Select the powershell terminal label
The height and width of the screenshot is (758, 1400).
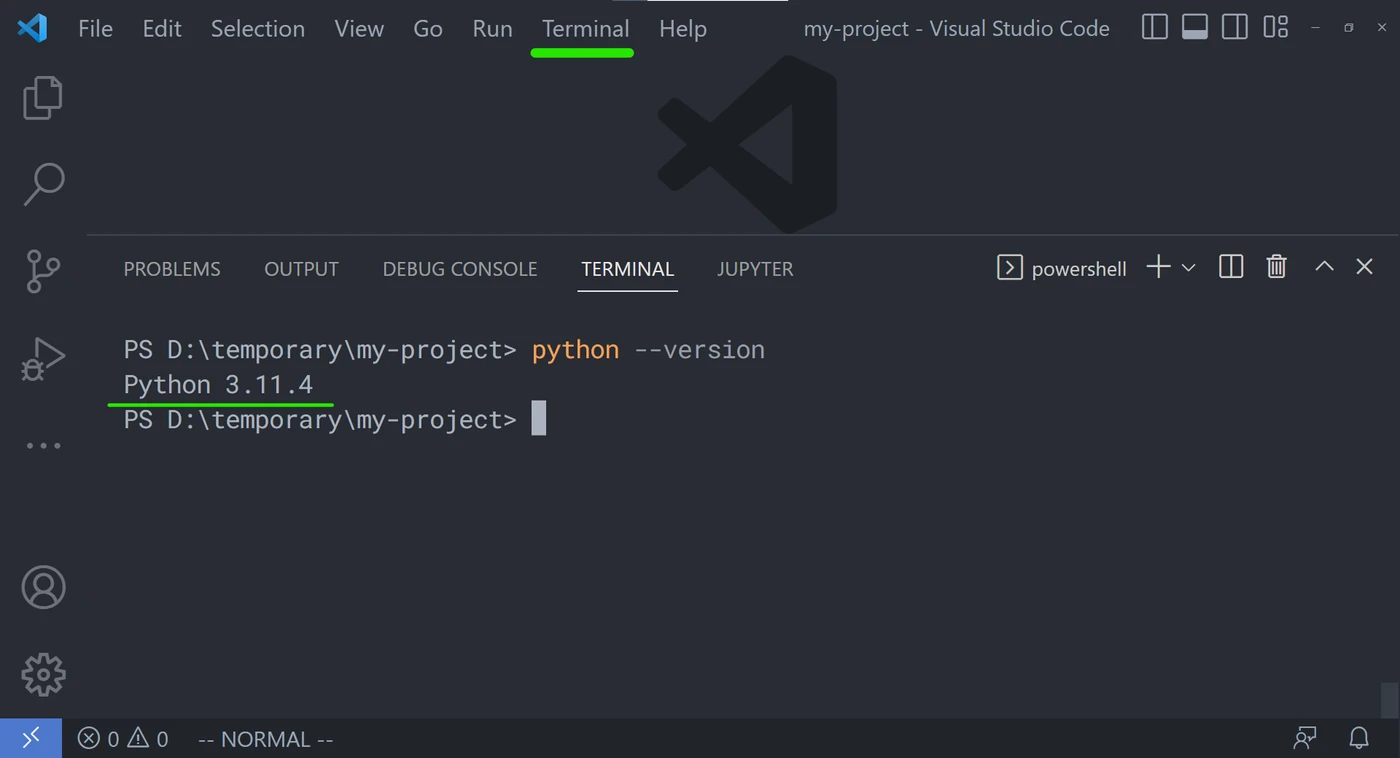(x=1079, y=269)
